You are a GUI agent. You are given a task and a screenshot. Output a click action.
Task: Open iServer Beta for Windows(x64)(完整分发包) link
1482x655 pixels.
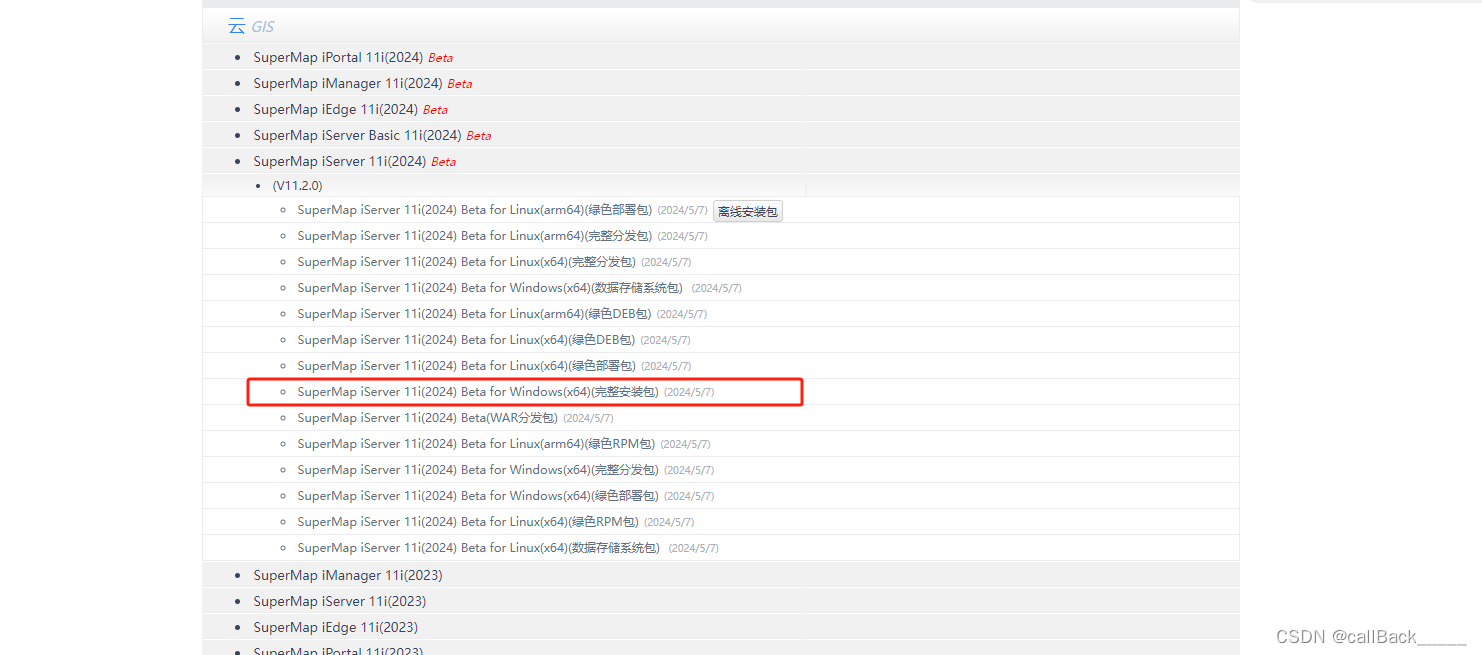click(x=478, y=470)
